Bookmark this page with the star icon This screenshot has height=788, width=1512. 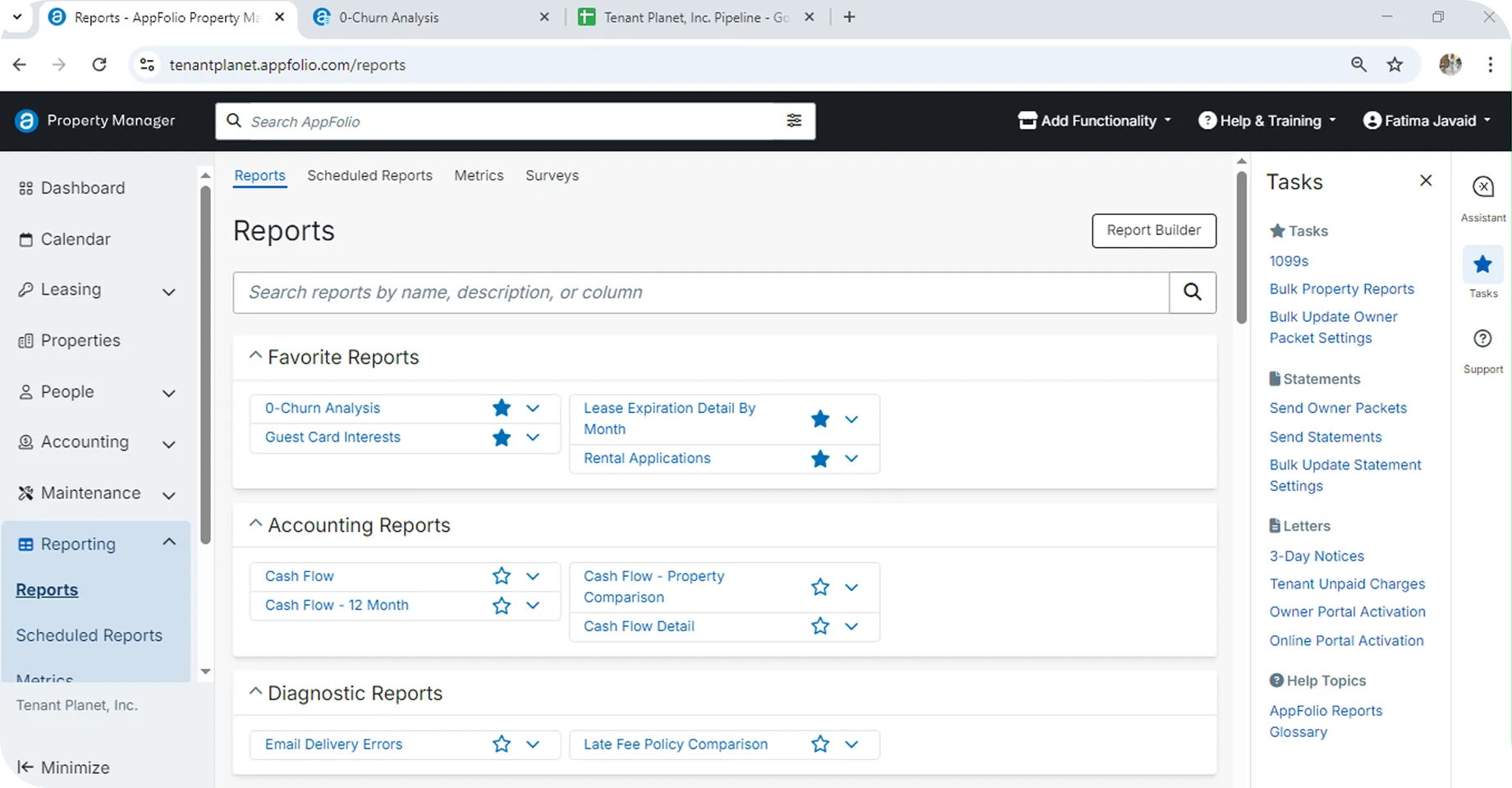pos(1395,65)
